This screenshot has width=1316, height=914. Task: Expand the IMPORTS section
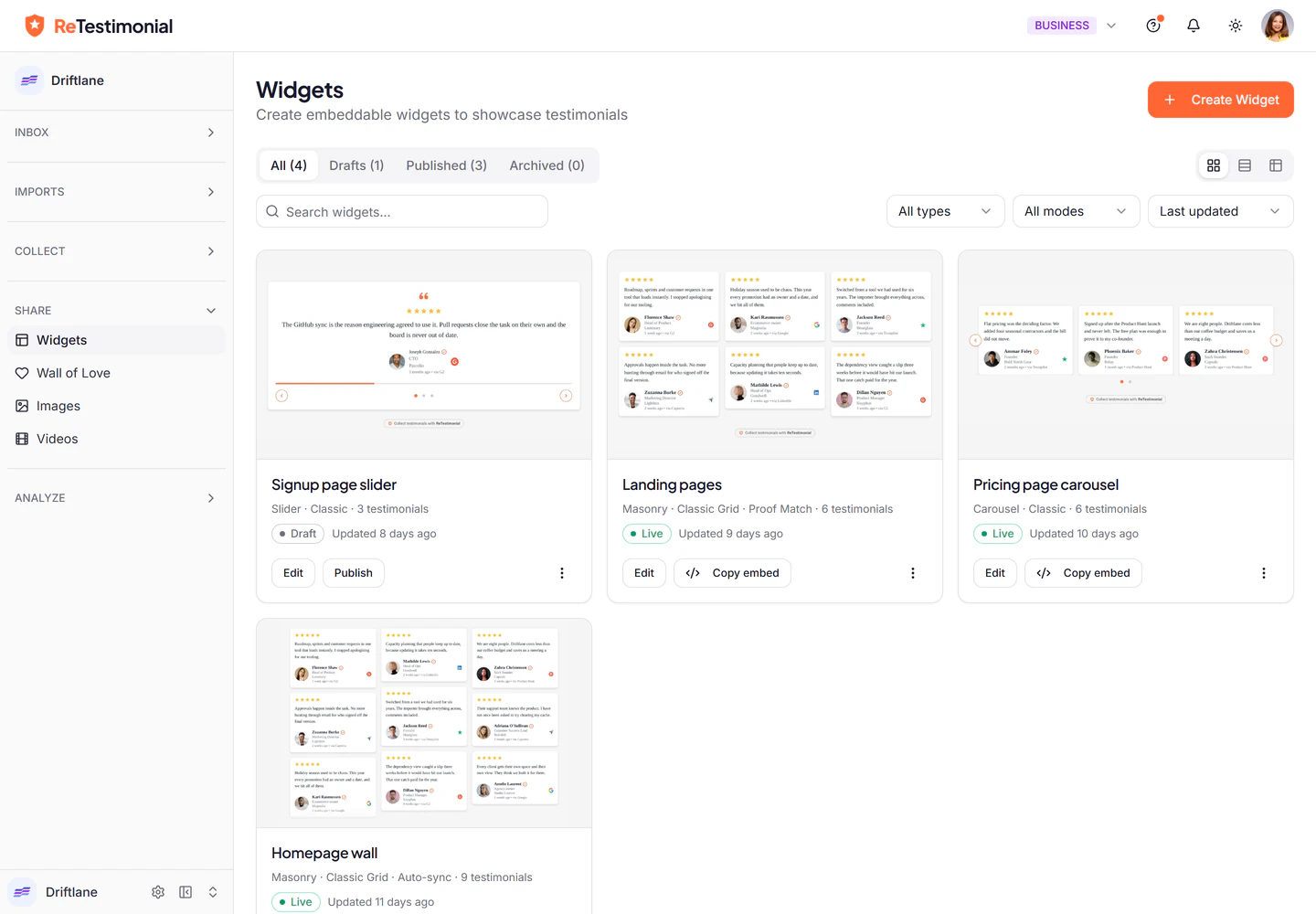[116, 192]
